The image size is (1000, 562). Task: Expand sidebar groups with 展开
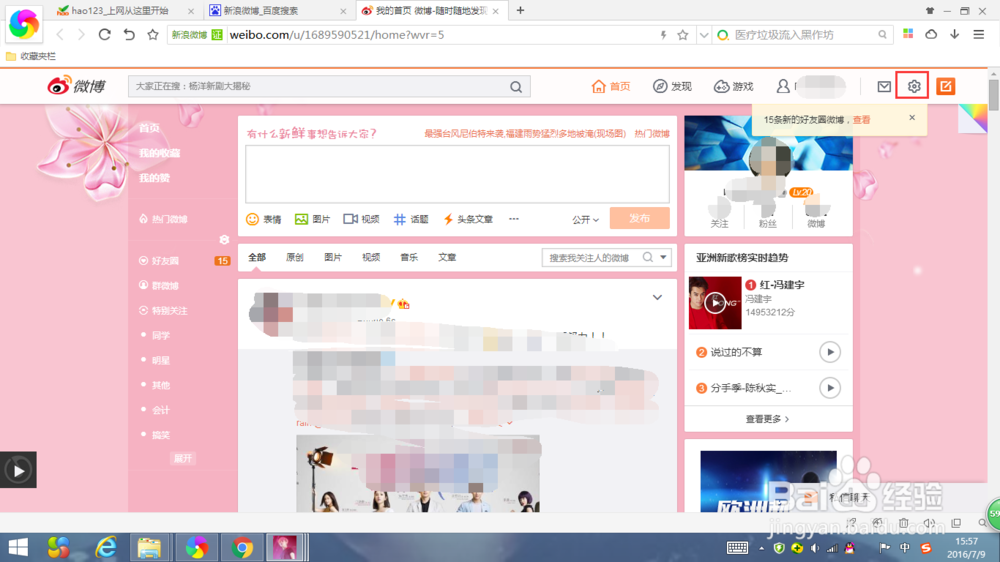pyautogui.click(x=182, y=458)
